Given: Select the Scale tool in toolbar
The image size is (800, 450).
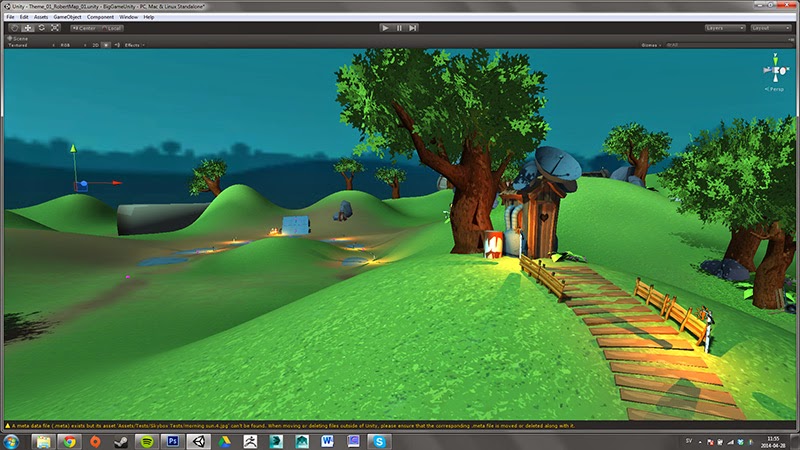Looking at the screenshot, I should point(56,28).
